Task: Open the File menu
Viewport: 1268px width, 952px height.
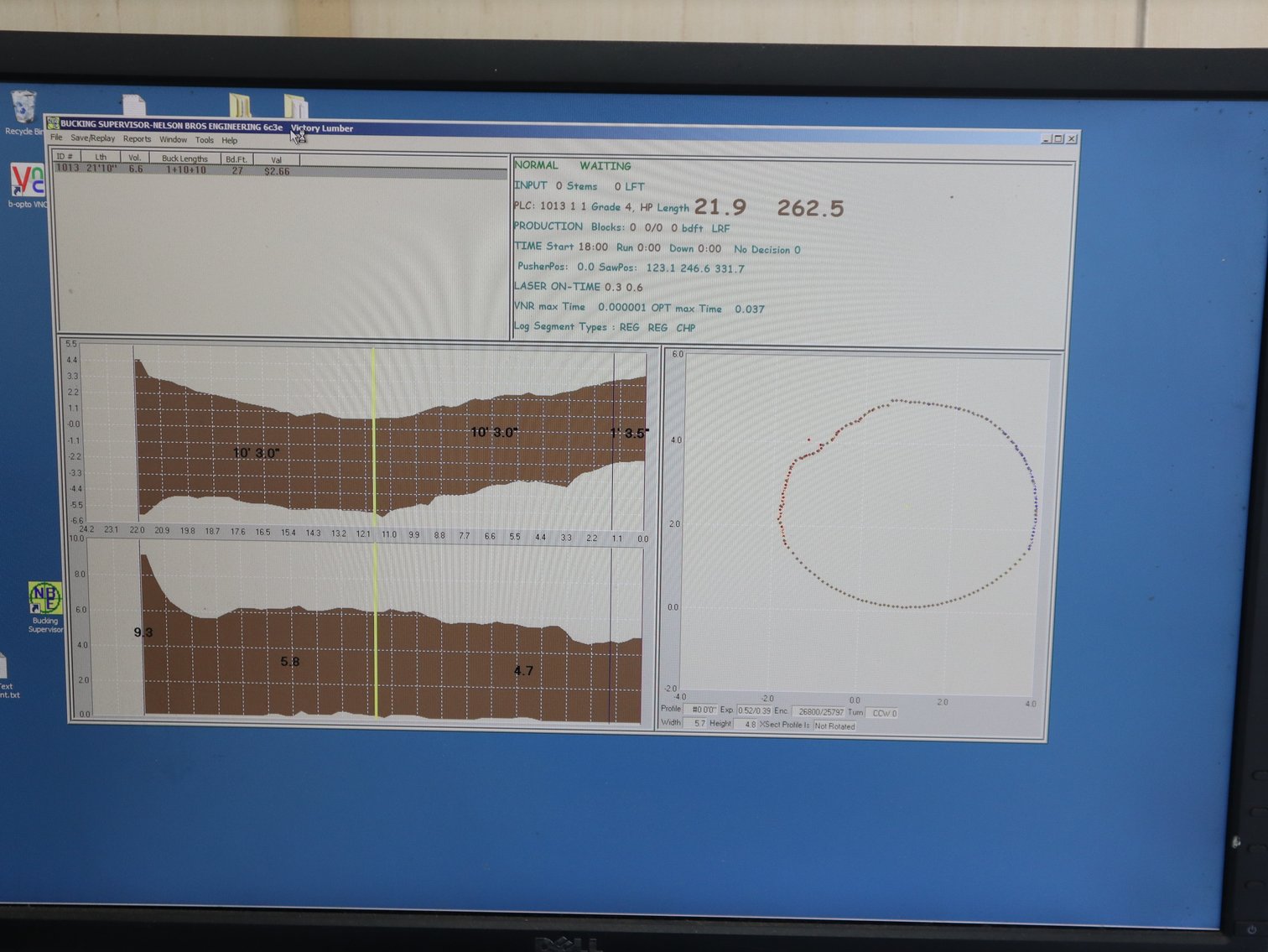Action: pyautogui.click(x=56, y=138)
